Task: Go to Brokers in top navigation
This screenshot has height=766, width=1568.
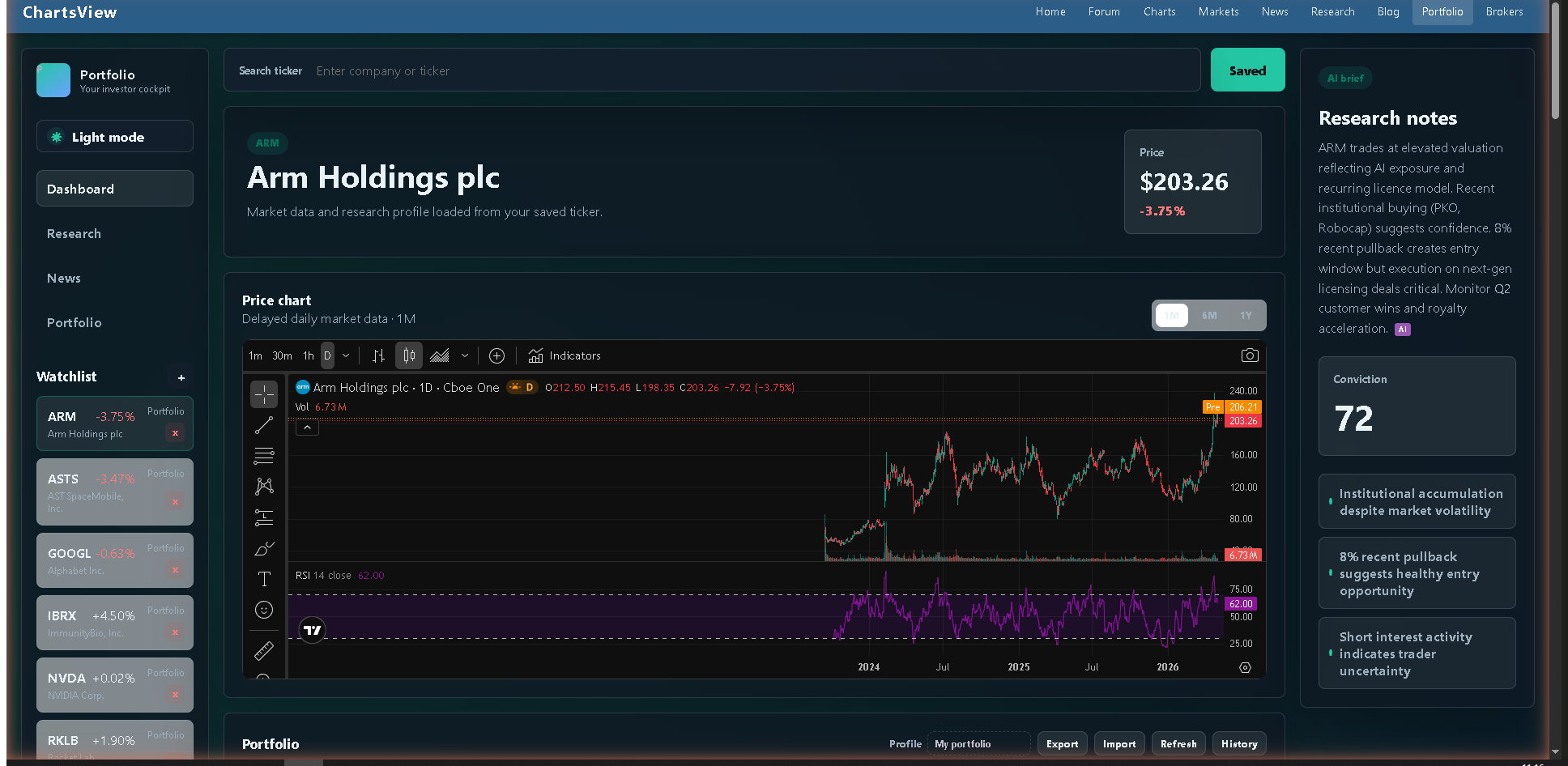Action: point(1505,12)
